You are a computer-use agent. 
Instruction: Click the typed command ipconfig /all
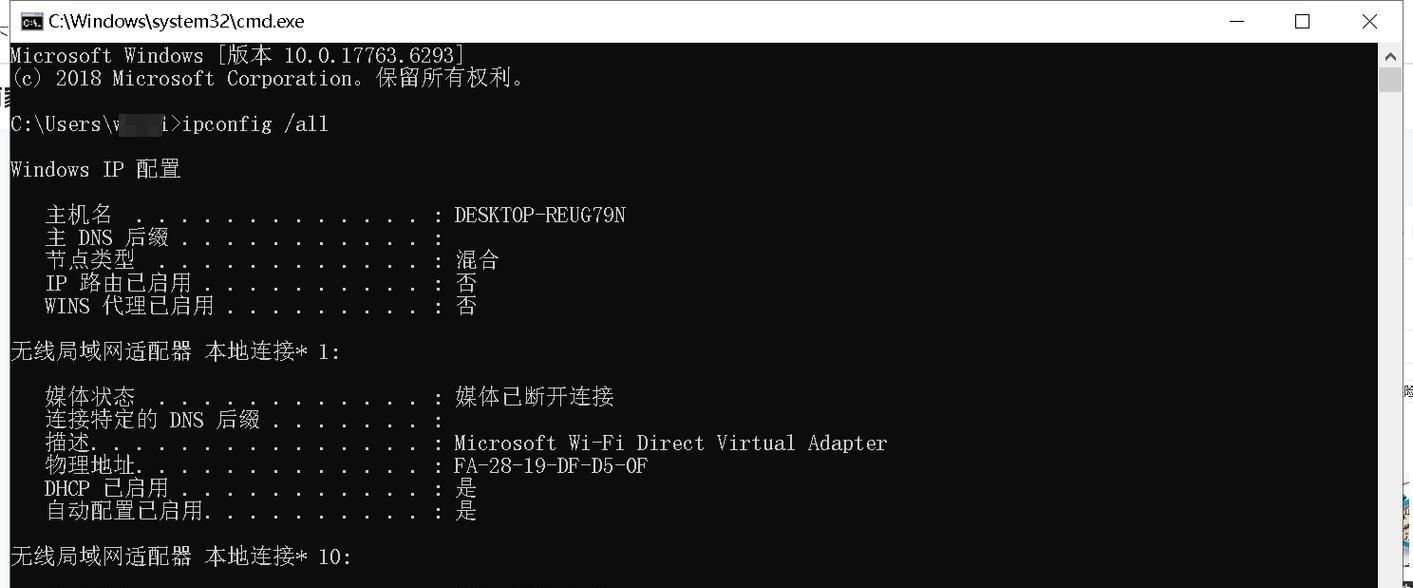tap(255, 124)
